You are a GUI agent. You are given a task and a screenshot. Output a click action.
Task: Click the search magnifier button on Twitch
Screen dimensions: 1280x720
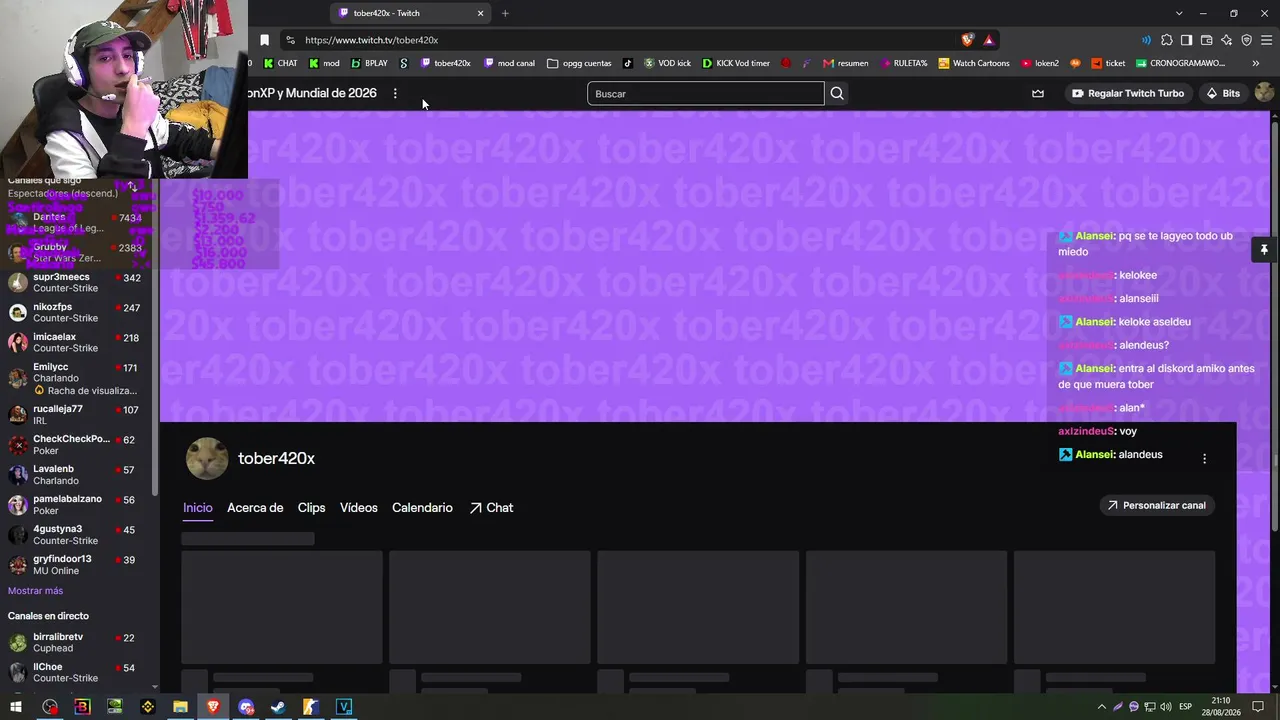837,94
